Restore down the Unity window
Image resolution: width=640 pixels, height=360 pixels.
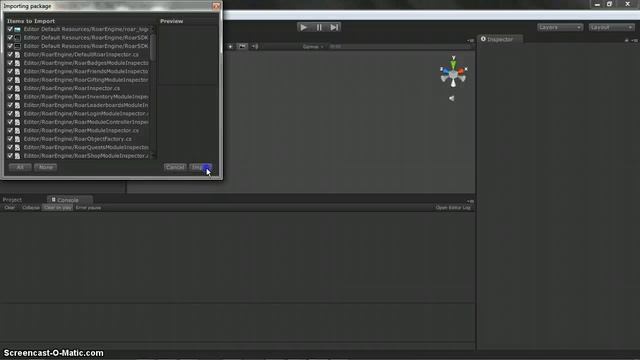click(x=609, y=4)
